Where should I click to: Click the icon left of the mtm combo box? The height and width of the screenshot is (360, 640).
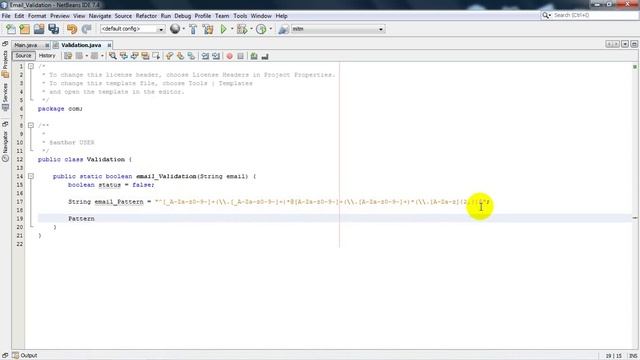coord(283,29)
